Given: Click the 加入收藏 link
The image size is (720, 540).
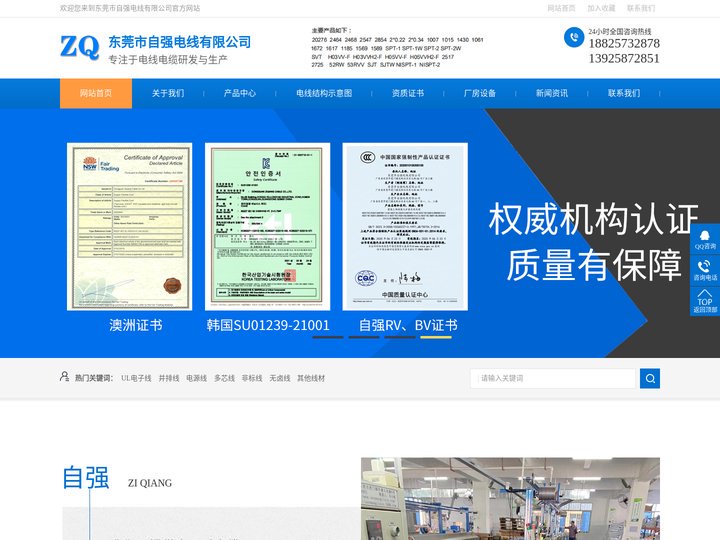Looking at the screenshot, I should pyautogui.click(x=601, y=8).
